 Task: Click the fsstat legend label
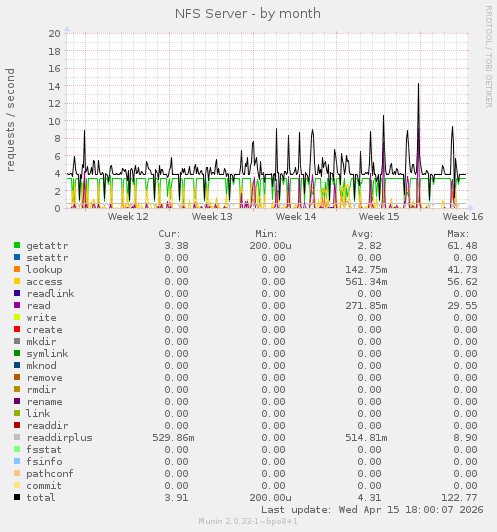pos(44,450)
